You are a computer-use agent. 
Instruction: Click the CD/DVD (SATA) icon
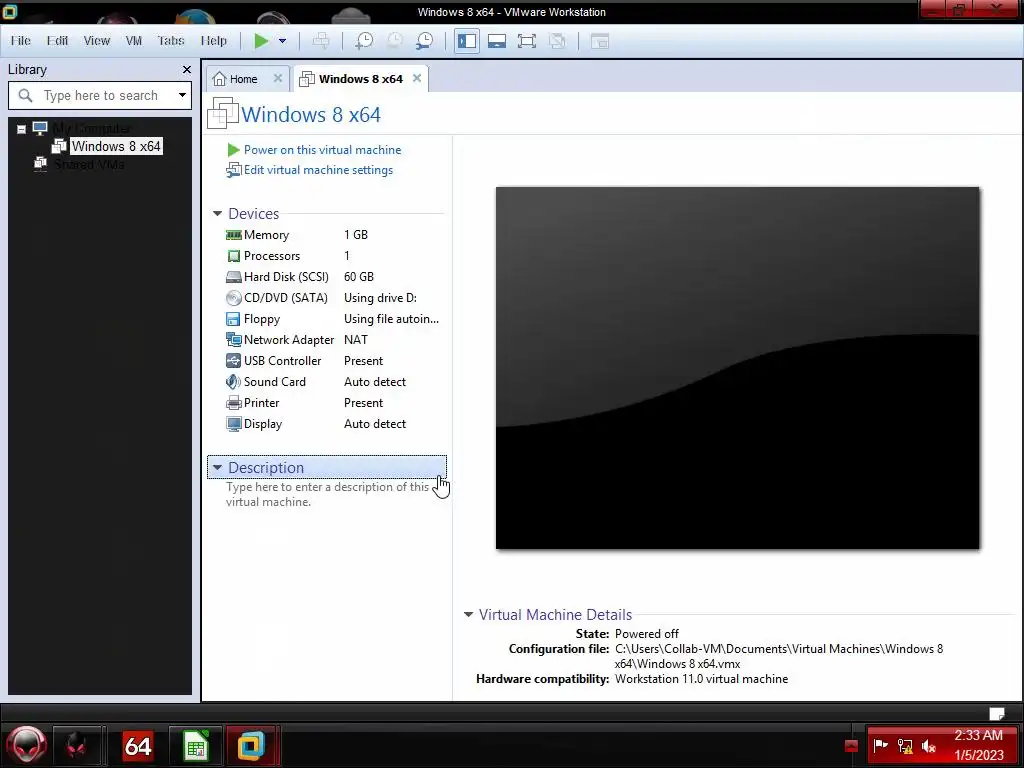[x=233, y=298]
